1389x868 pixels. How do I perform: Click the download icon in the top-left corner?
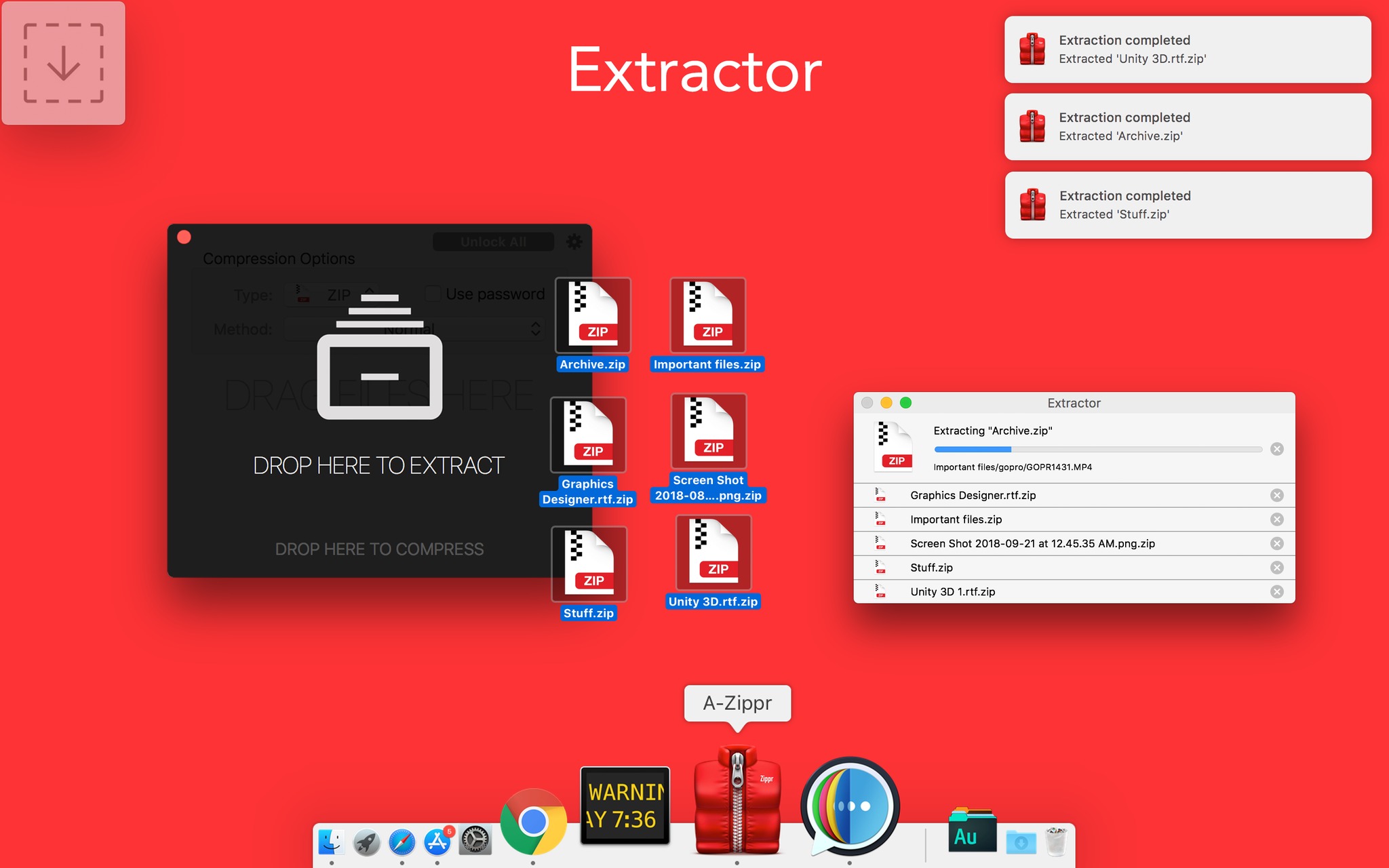[64, 63]
